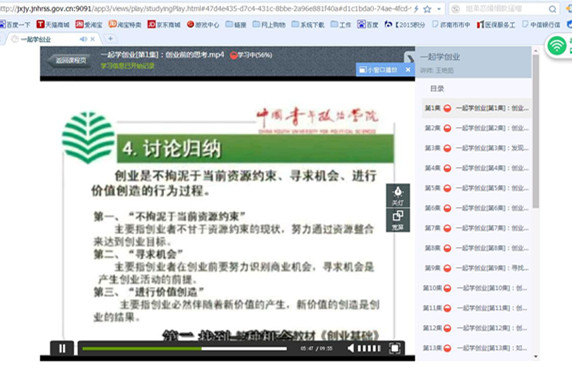Mute audio using the speaker icon

pos(351,349)
